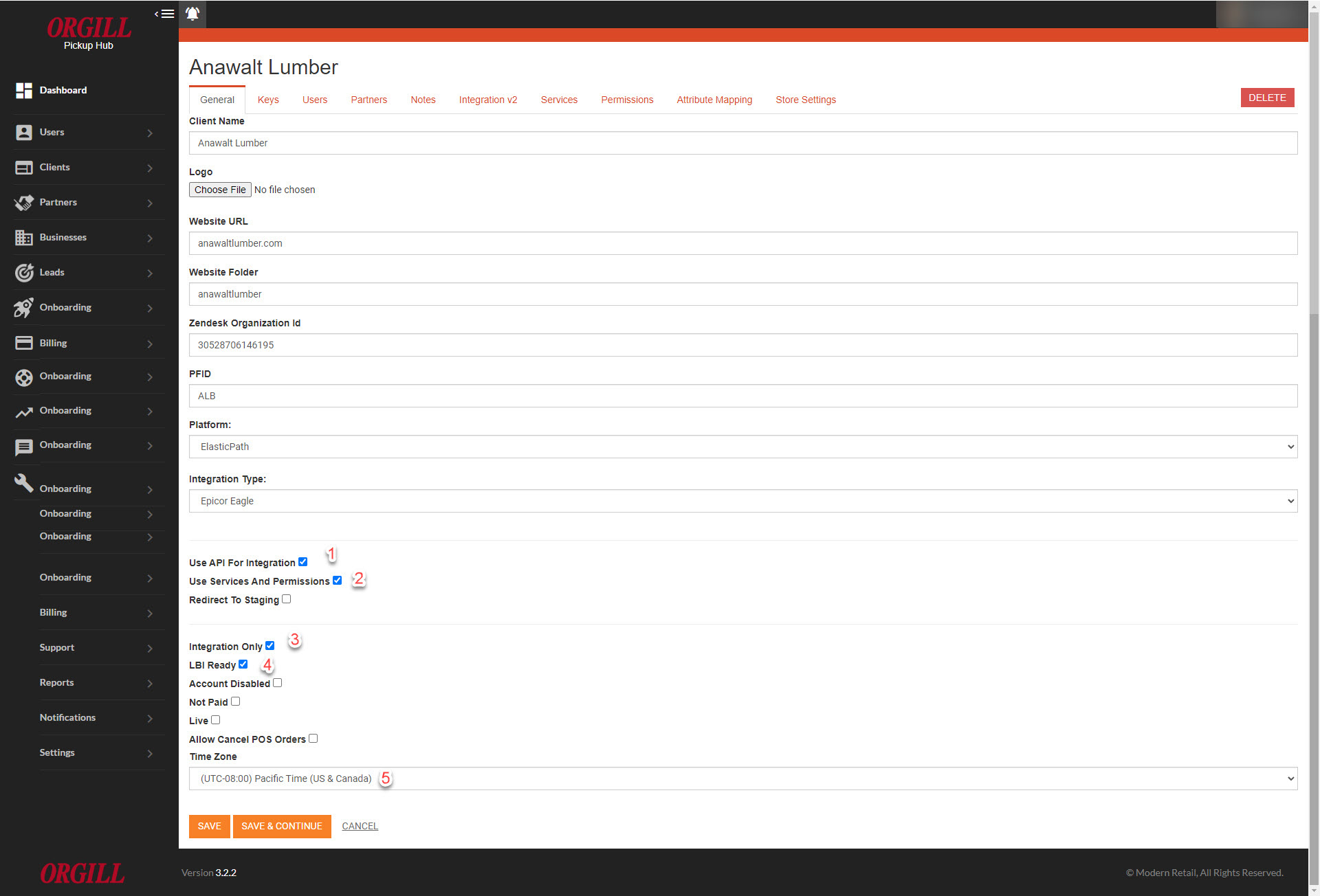Open the Permissions tab
This screenshot has width=1320, height=896.
[x=627, y=100]
